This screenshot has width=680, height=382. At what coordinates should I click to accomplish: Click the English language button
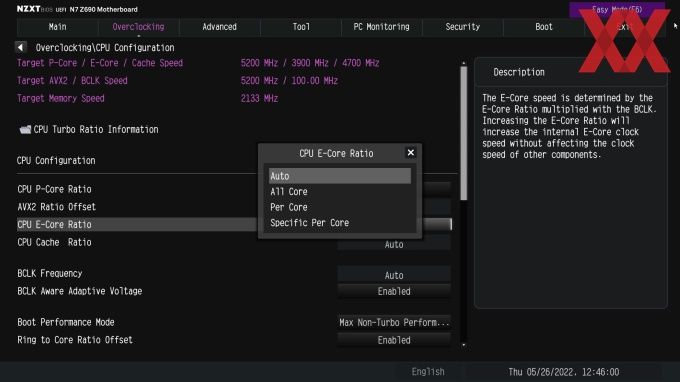428,372
